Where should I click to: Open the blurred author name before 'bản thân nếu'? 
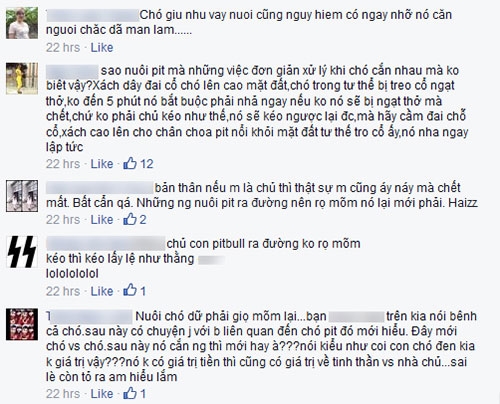[x=100, y=188]
